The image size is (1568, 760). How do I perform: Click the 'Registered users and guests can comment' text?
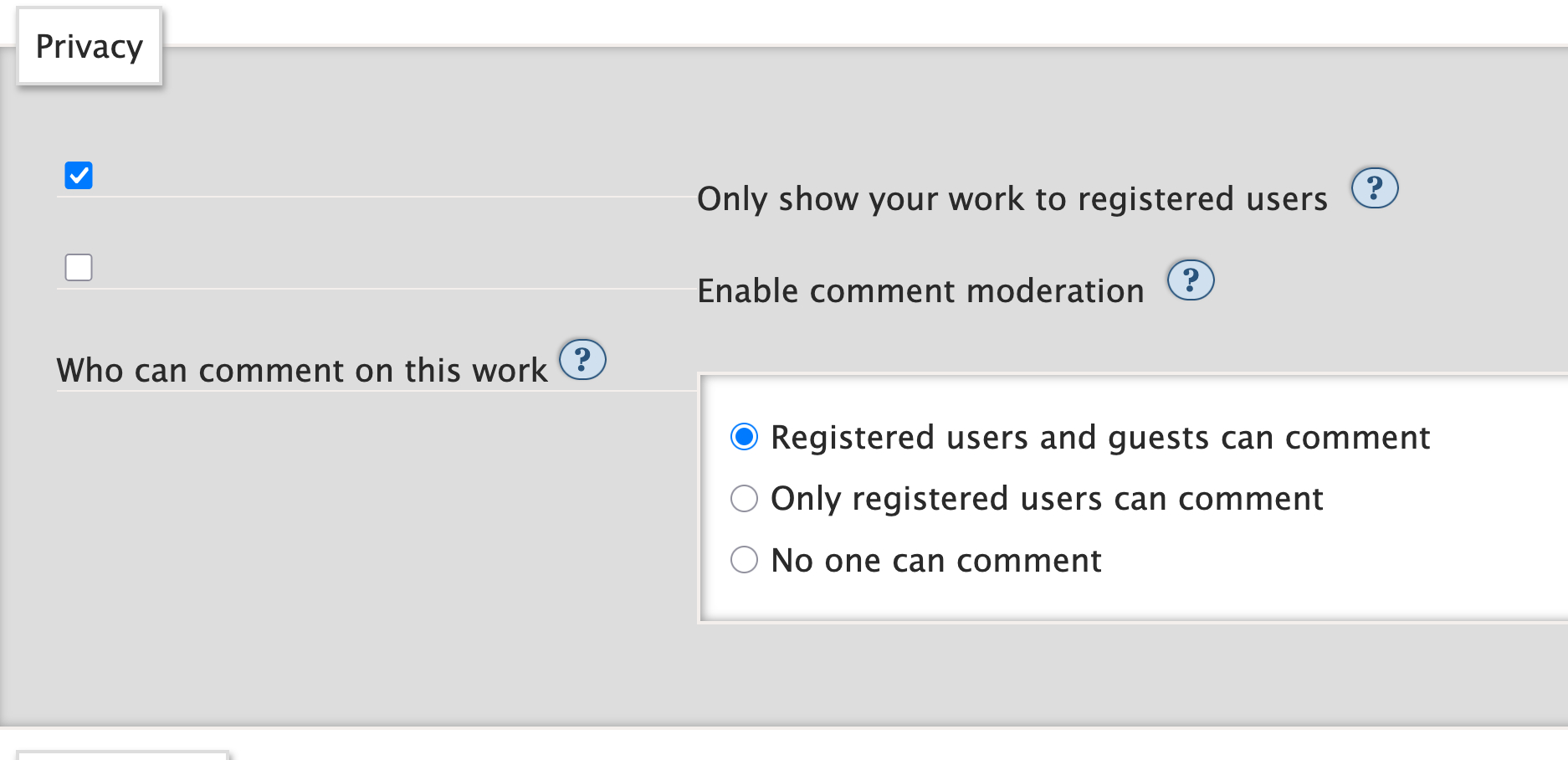pyautogui.click(x=1099, y=438)
